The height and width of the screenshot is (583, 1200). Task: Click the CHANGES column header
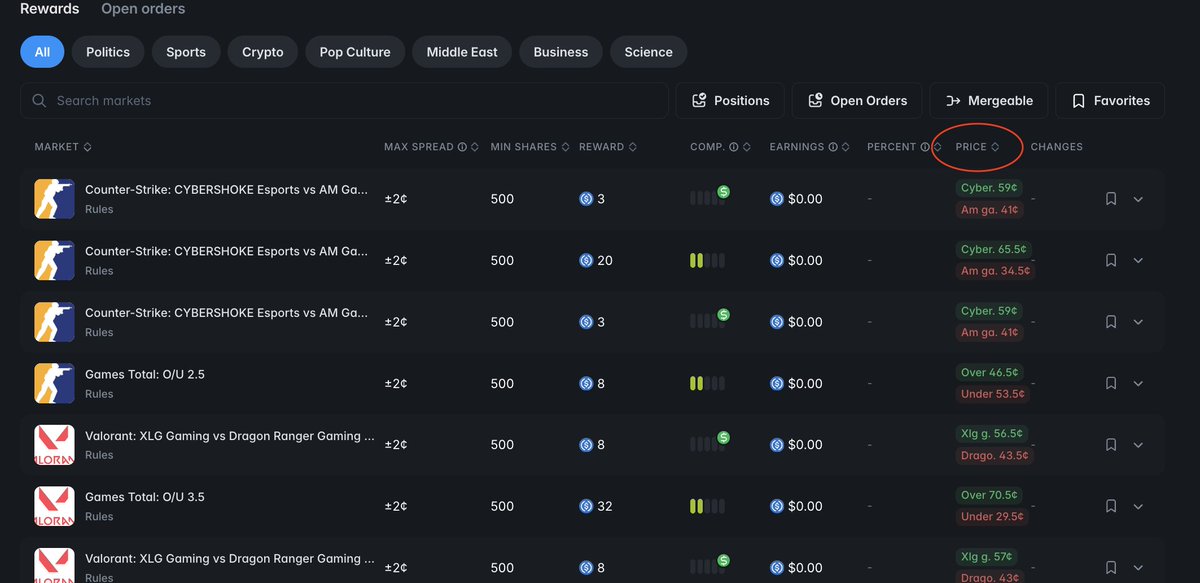point(1057,147)
